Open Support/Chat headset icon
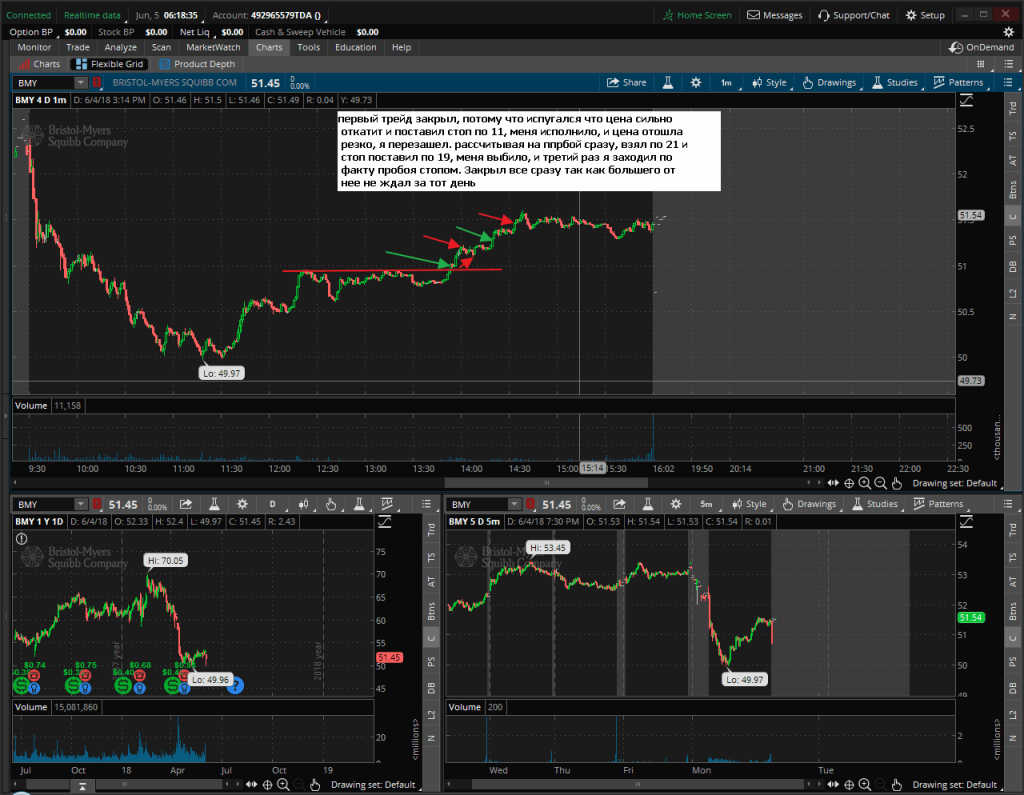 [853, 15]
